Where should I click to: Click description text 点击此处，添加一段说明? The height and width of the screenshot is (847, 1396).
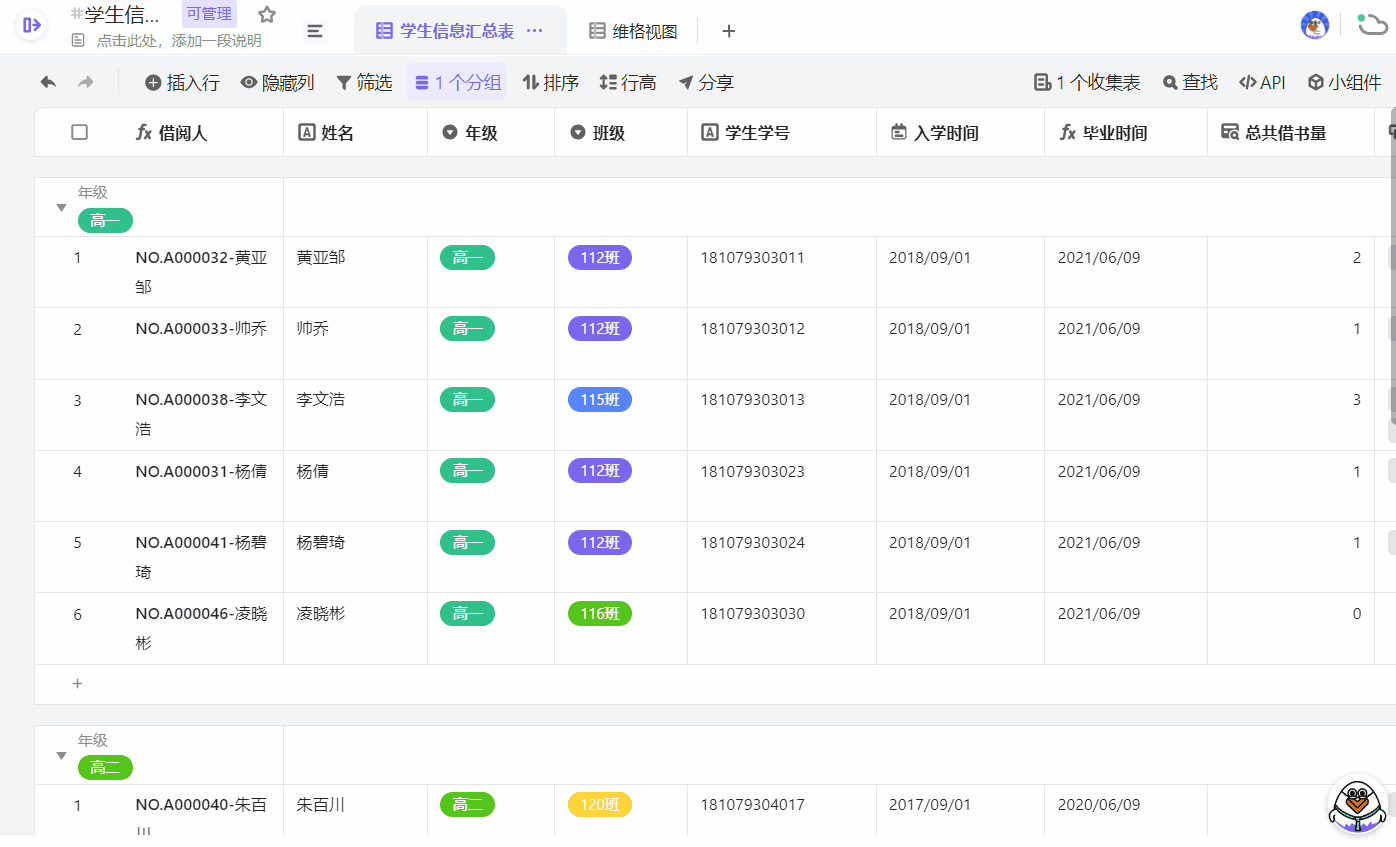point(179,41)
